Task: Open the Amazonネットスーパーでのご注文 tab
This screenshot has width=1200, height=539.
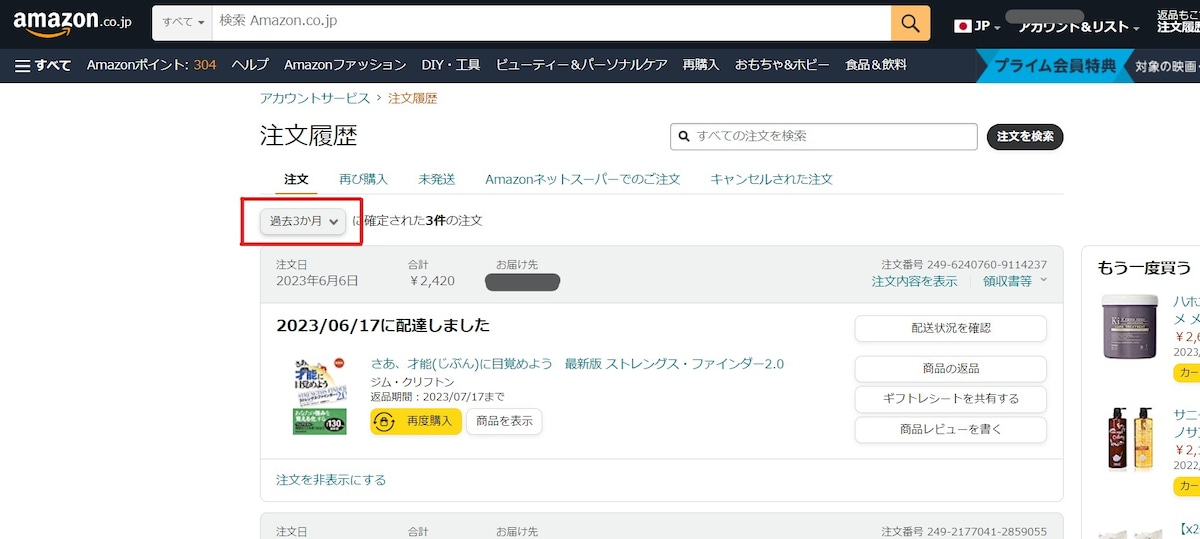Action: point(582,179)
